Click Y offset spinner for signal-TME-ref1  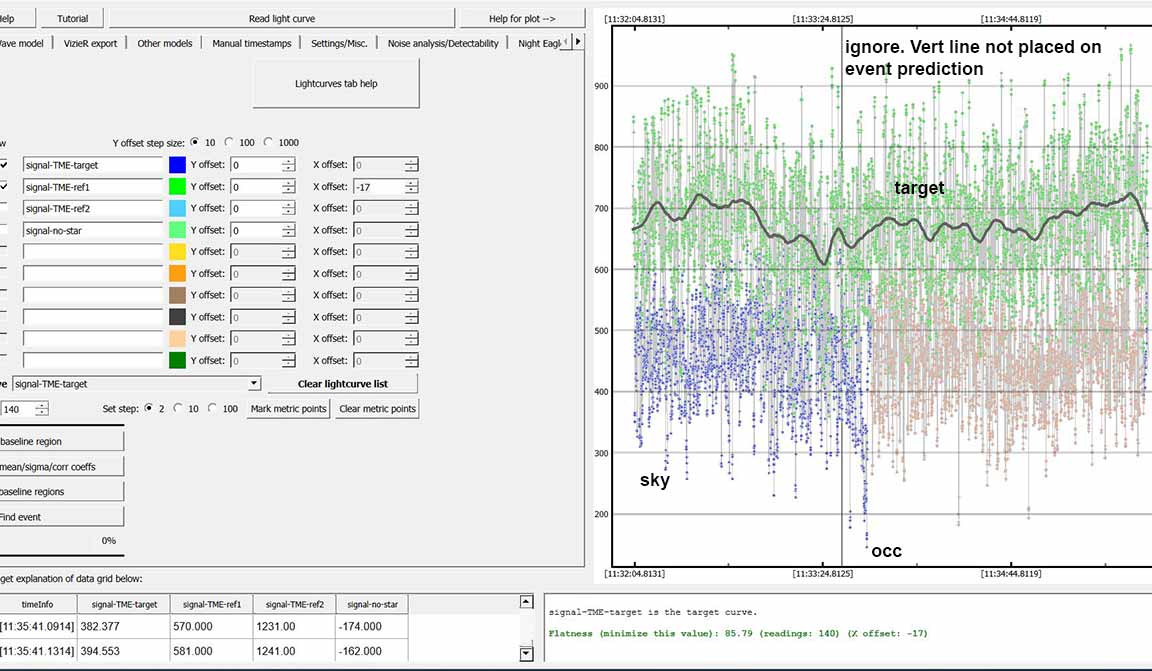click(262, 187)
